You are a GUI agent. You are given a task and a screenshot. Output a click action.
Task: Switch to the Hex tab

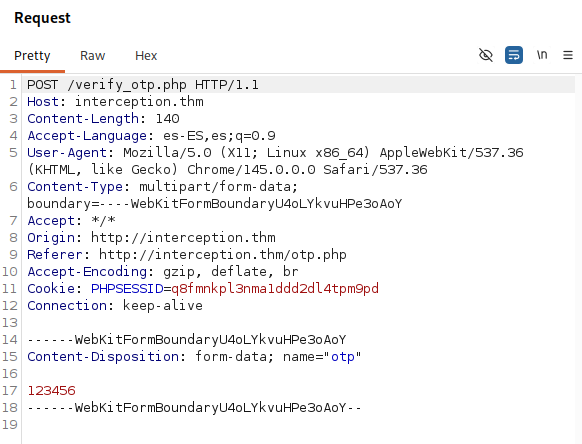146,56
